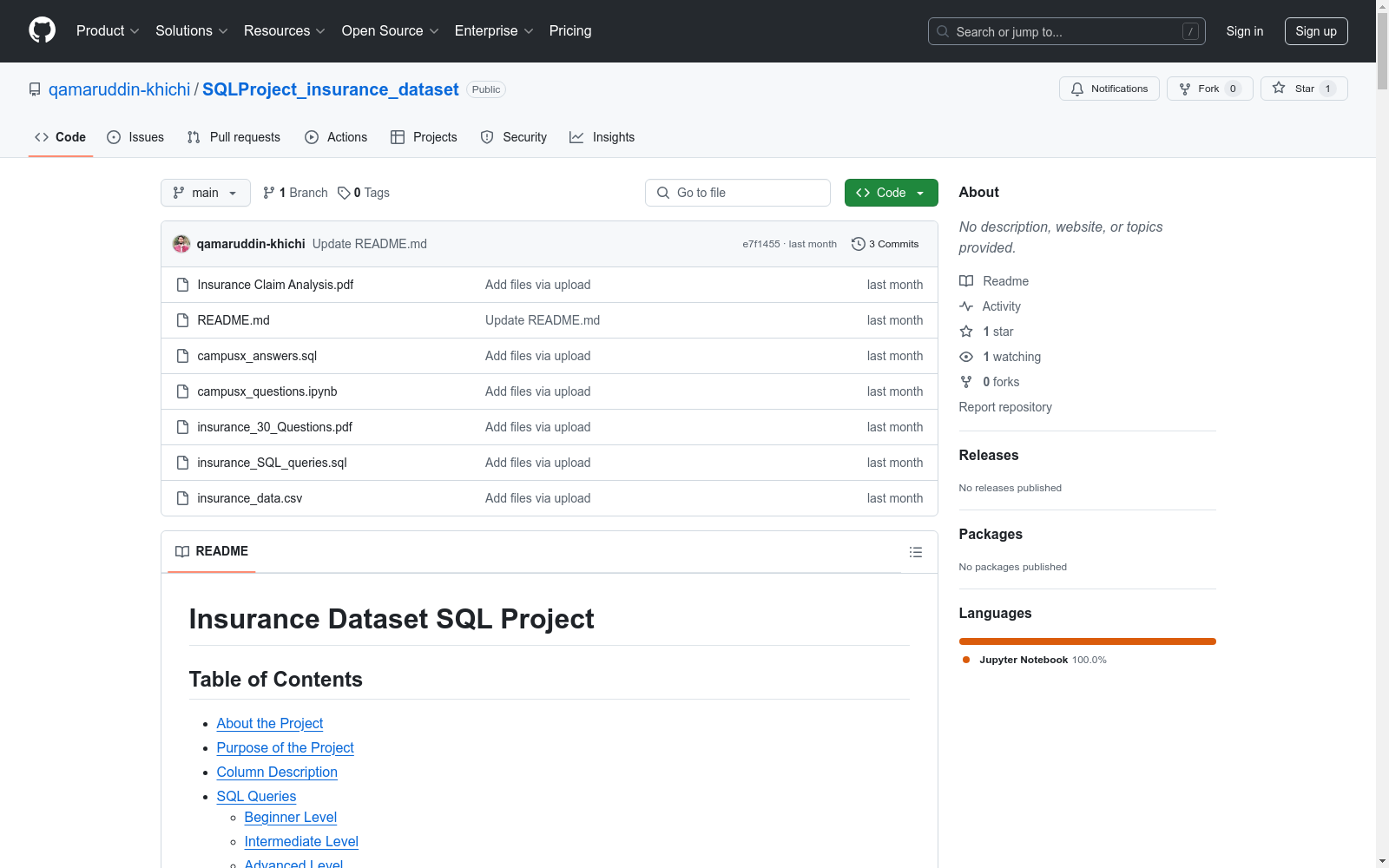
Task: Click the star icon beside 1 star
Action: (966, 332)
